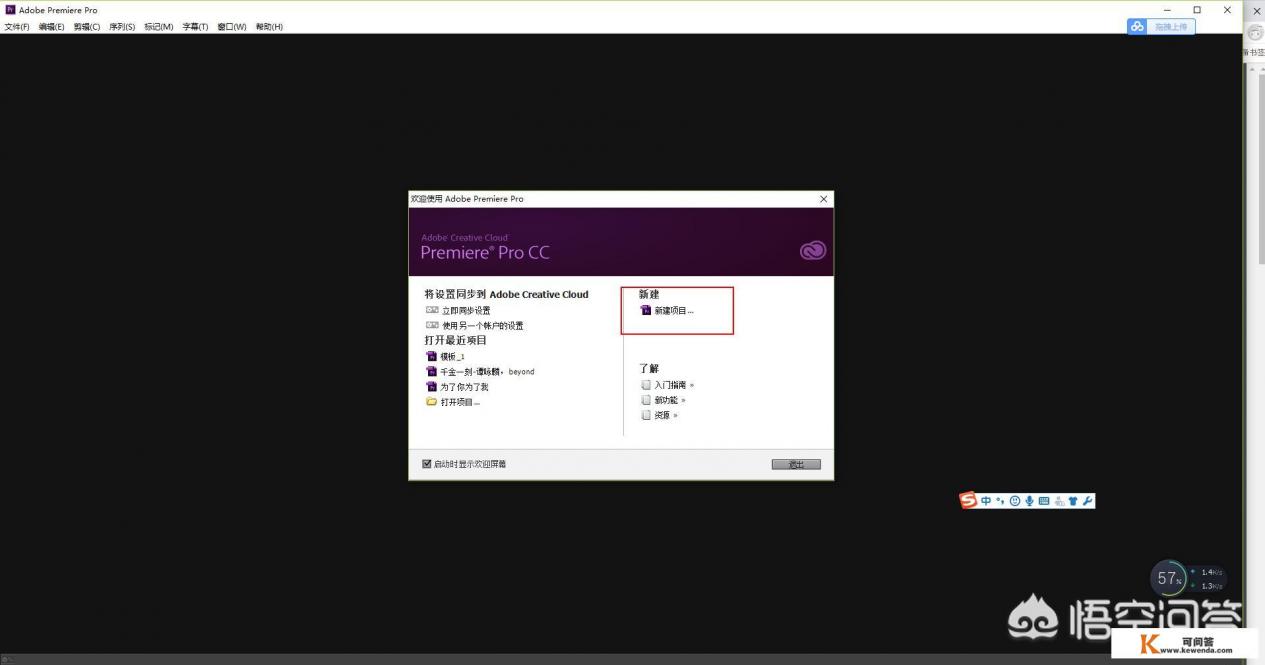The width and height of the screenshot is (1265, 665).
Task: Click the blue cloud upload button at top right
Action: (1161, 27)
